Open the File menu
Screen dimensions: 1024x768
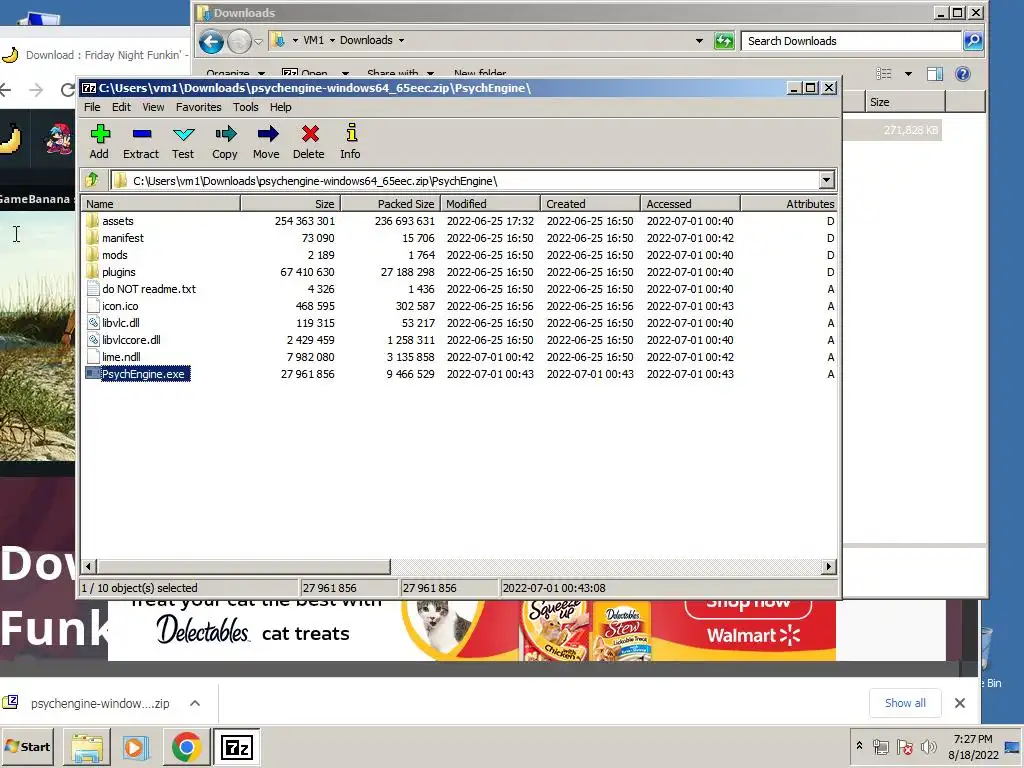click(x=92, y=107)
